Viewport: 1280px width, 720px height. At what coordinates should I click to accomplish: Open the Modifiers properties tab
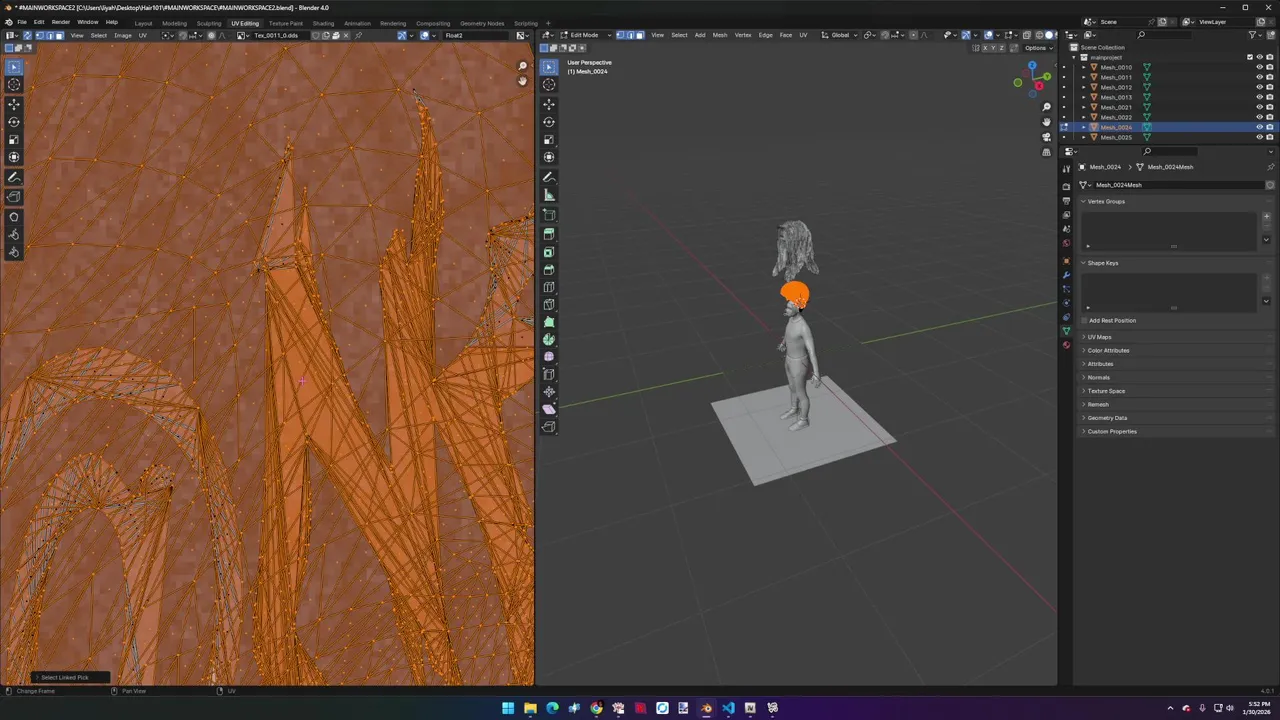coord(1066,275)
